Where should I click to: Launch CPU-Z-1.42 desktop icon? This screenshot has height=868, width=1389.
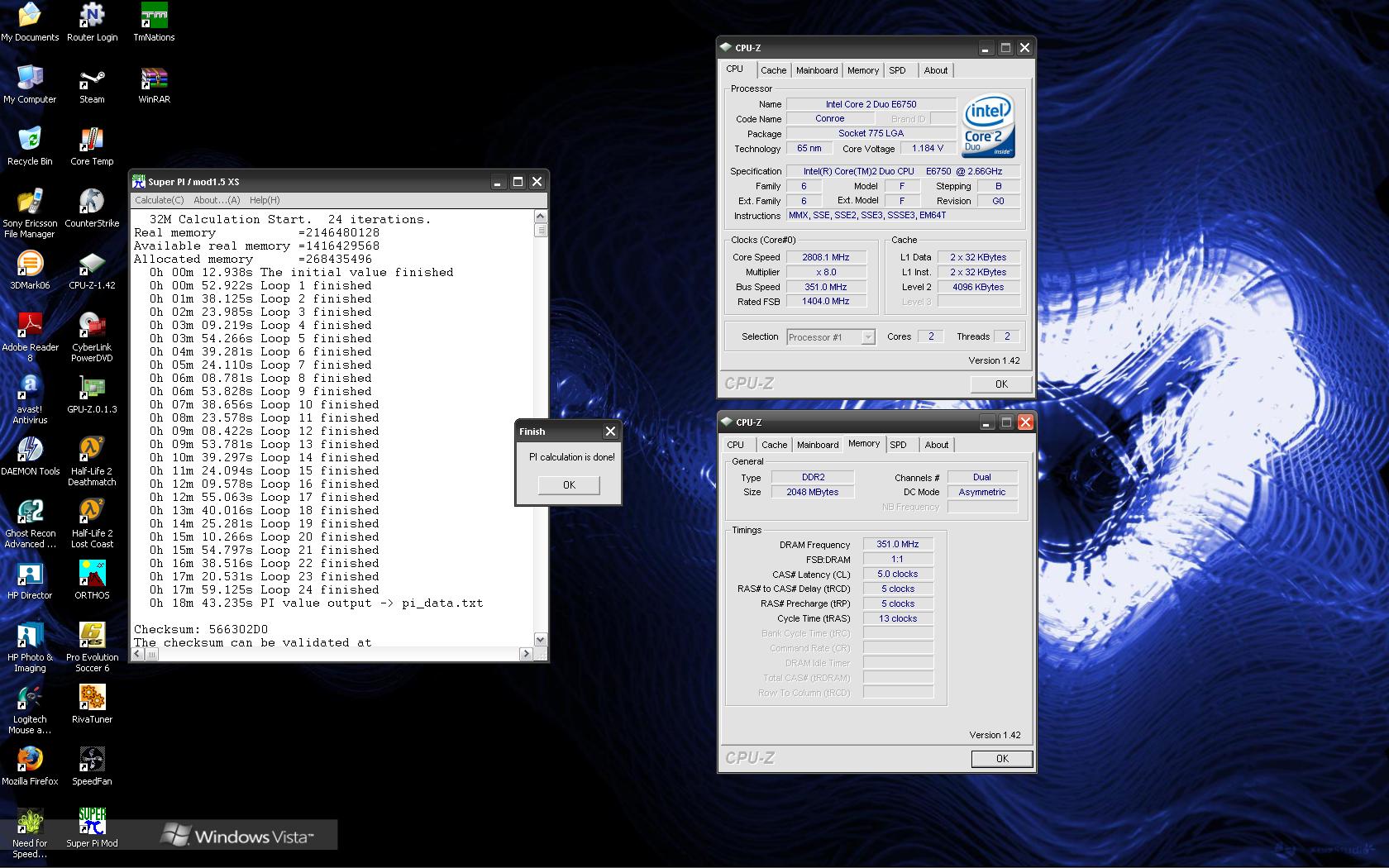[92, 270]
